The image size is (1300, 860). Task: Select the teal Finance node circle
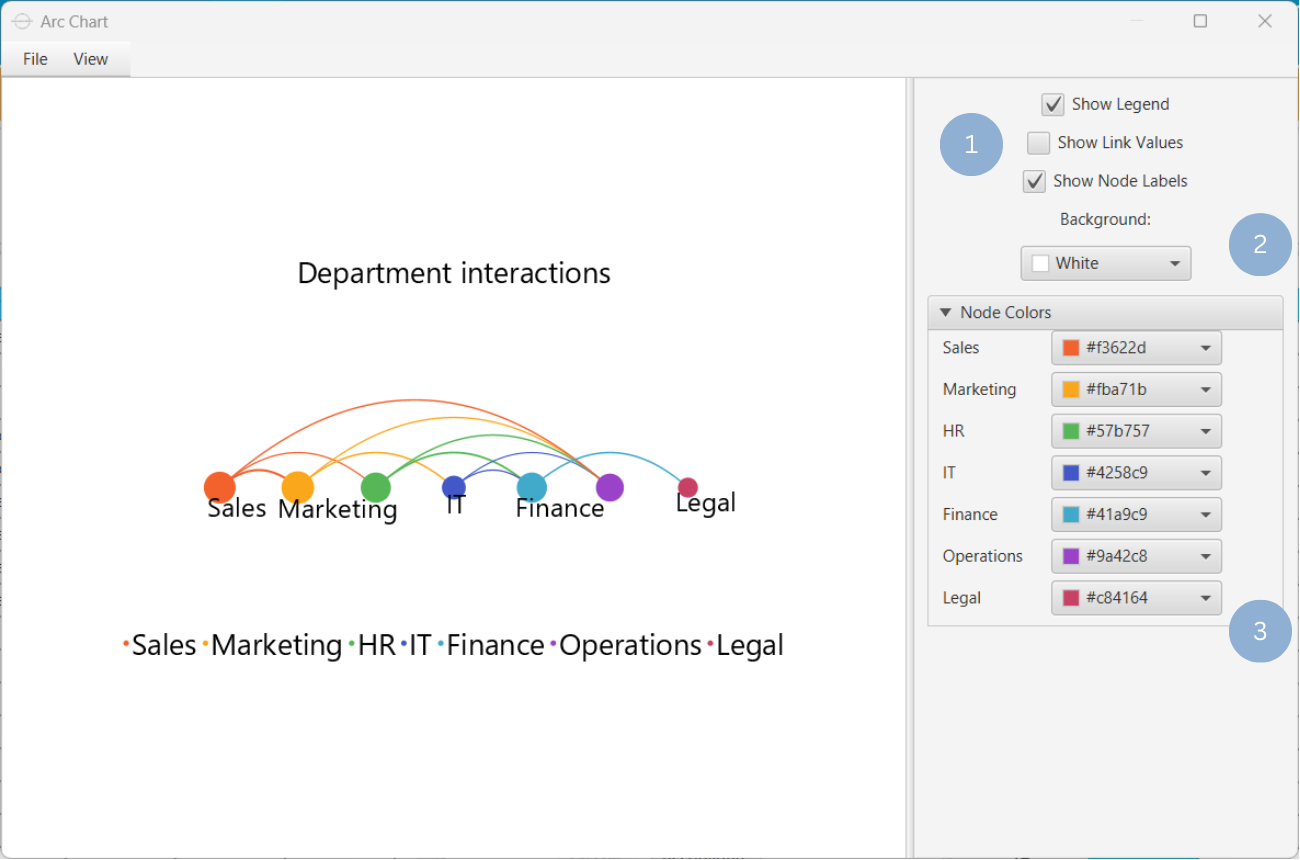pyautogui.click(x=532, y=487)
